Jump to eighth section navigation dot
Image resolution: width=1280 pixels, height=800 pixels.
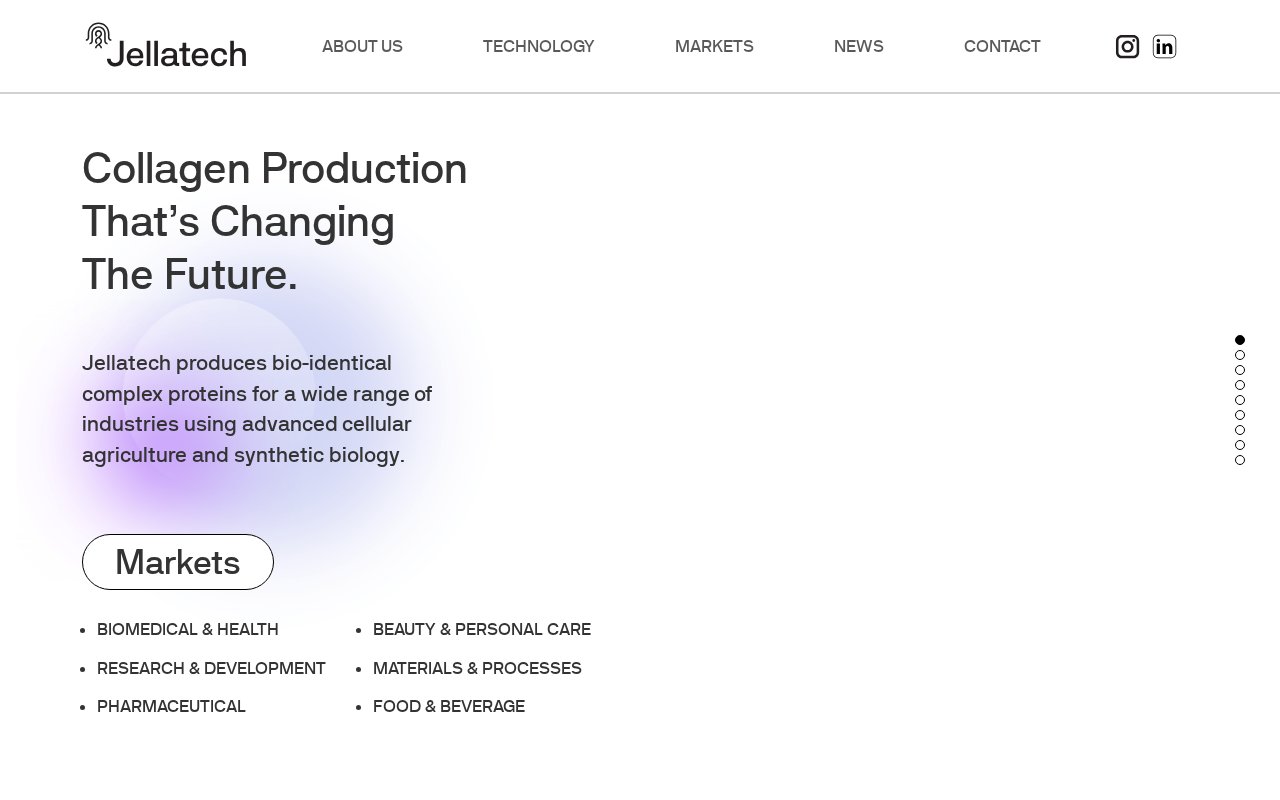coord(1240,445)
